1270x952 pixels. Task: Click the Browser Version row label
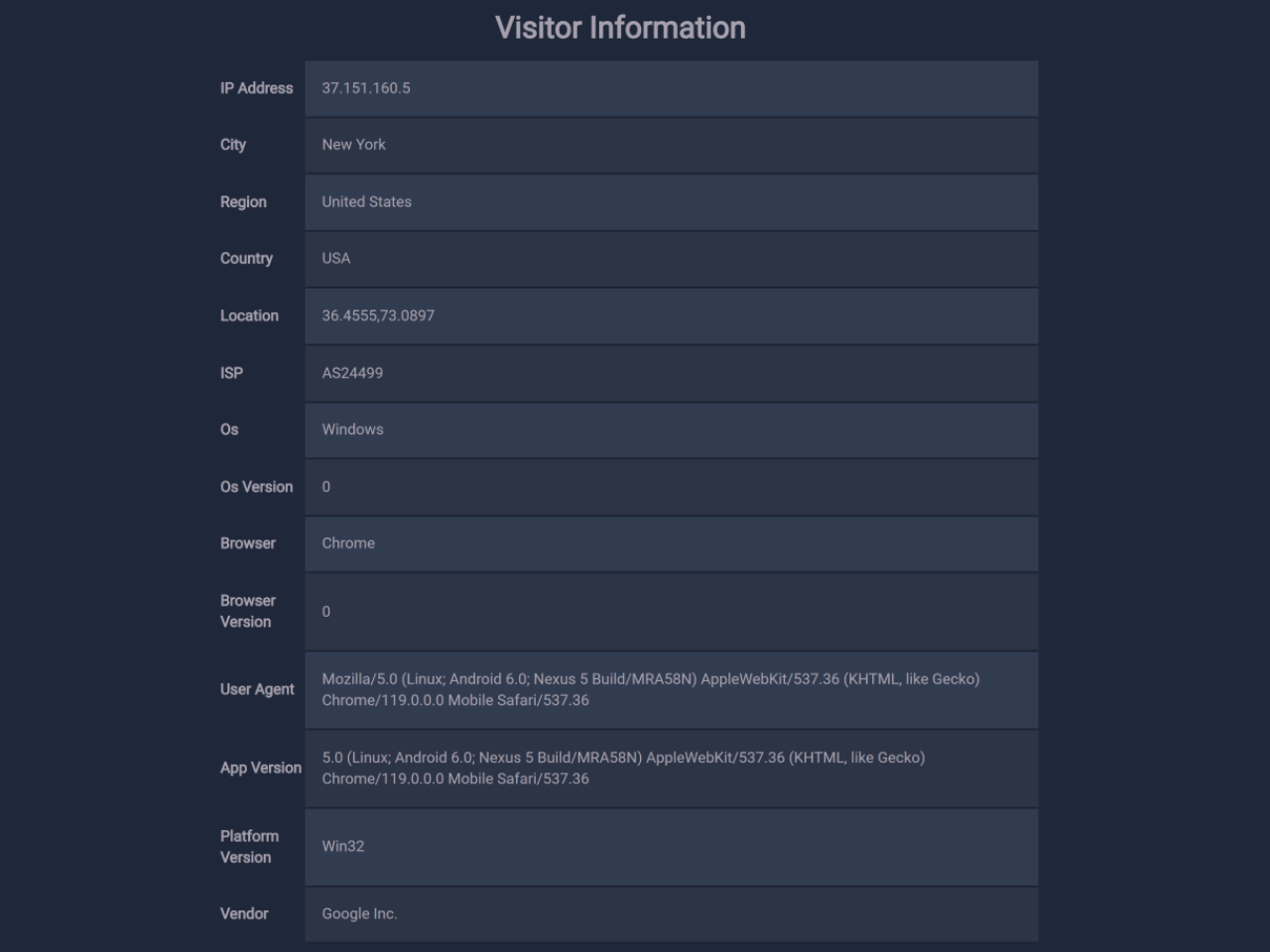point(248,611)
